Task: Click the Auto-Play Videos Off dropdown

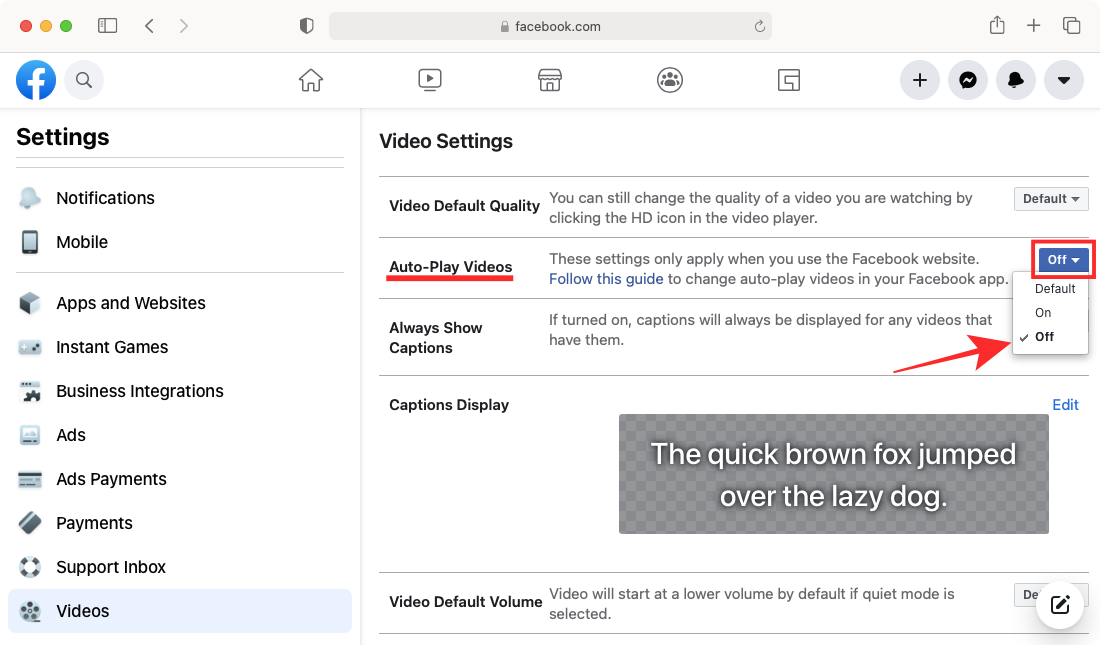Action: coord(1064,260)
